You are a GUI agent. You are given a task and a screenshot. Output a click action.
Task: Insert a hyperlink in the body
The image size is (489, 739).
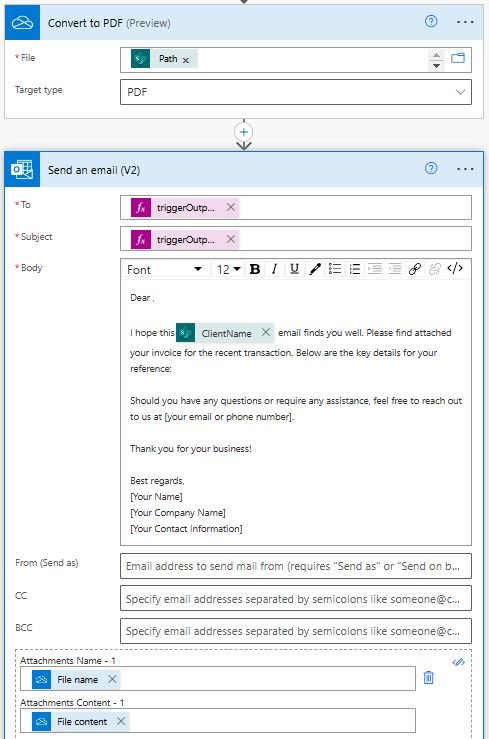(x=415, y=269)
